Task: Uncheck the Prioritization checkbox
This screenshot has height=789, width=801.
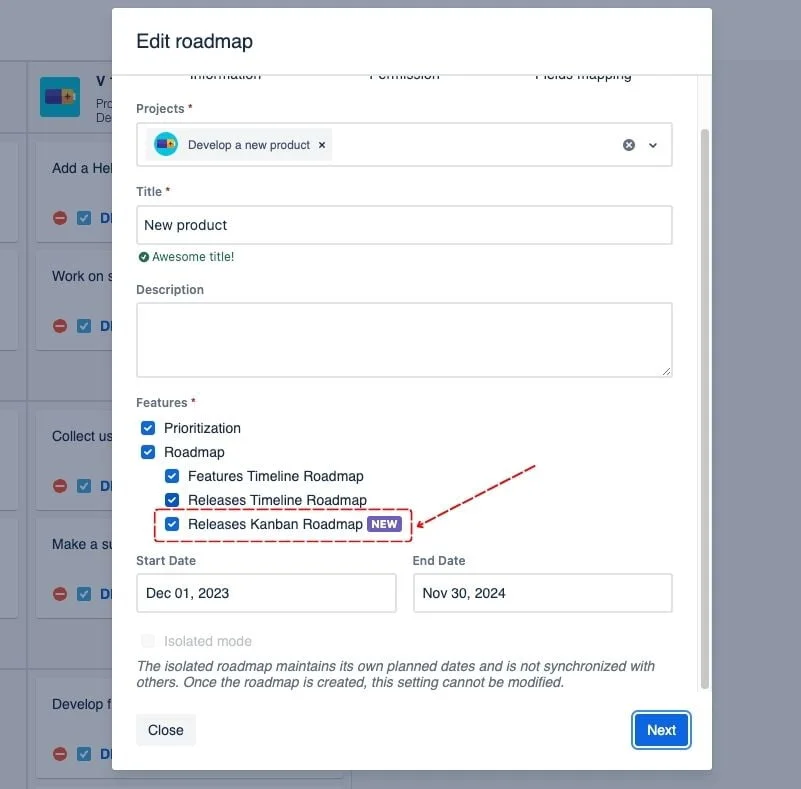Action: [148, 428]
